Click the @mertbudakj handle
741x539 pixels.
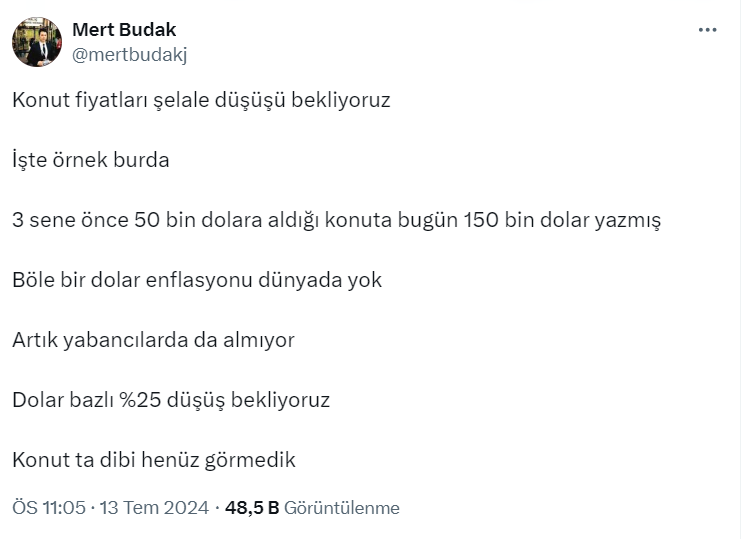[x=129, y=55]
